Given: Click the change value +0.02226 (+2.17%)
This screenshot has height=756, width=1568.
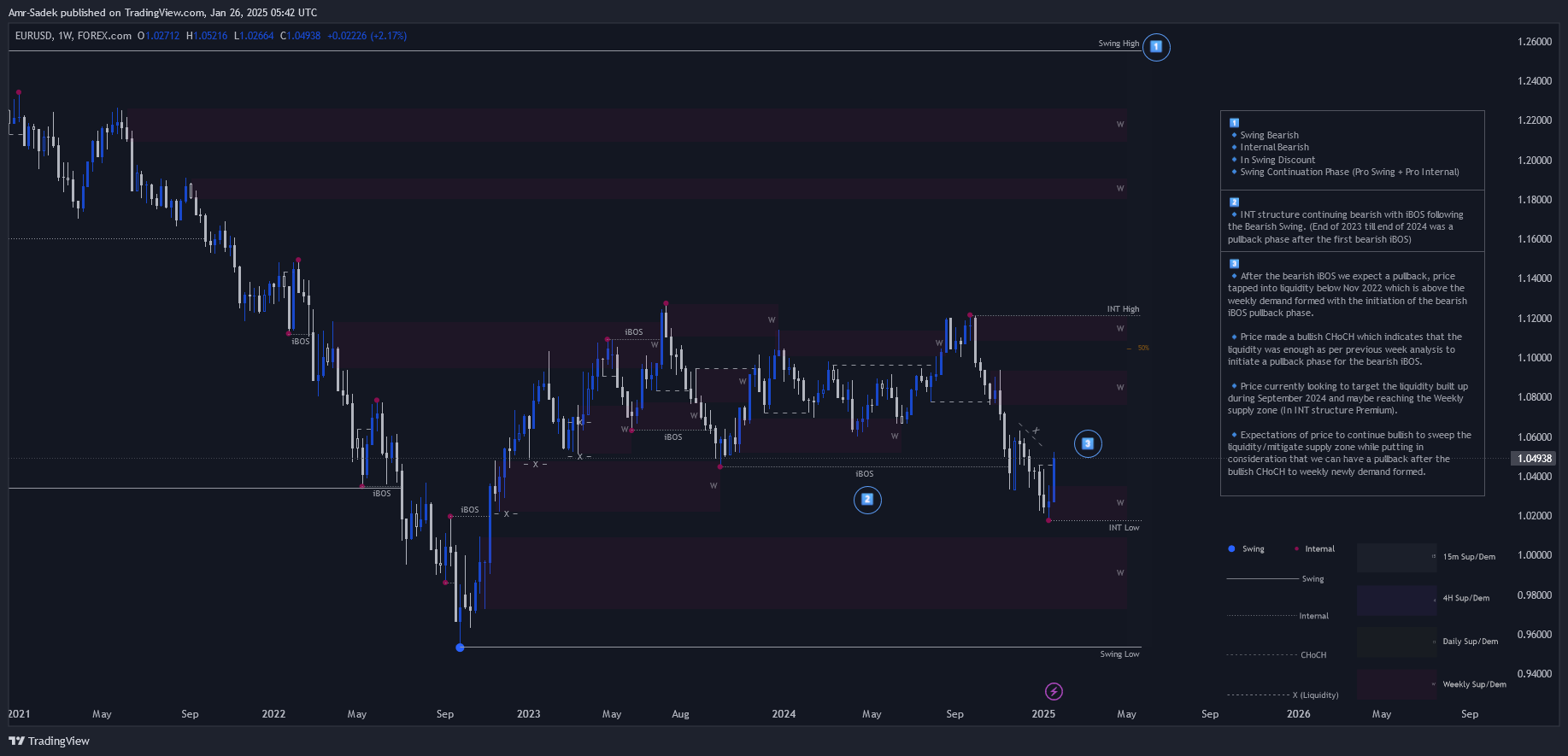Looking at the screenshot, I should 367,36.
